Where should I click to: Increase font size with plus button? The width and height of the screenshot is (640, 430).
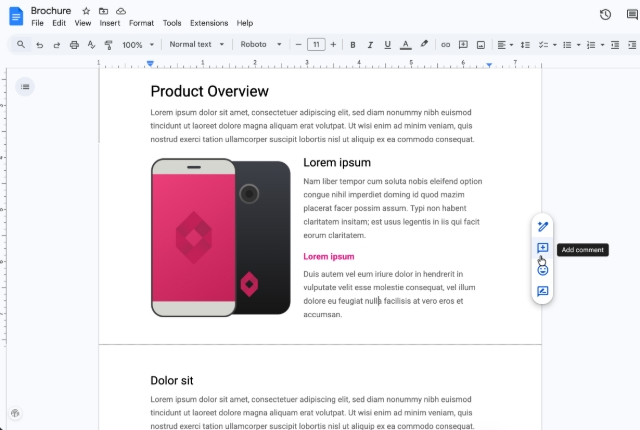[x=333, y=44]
